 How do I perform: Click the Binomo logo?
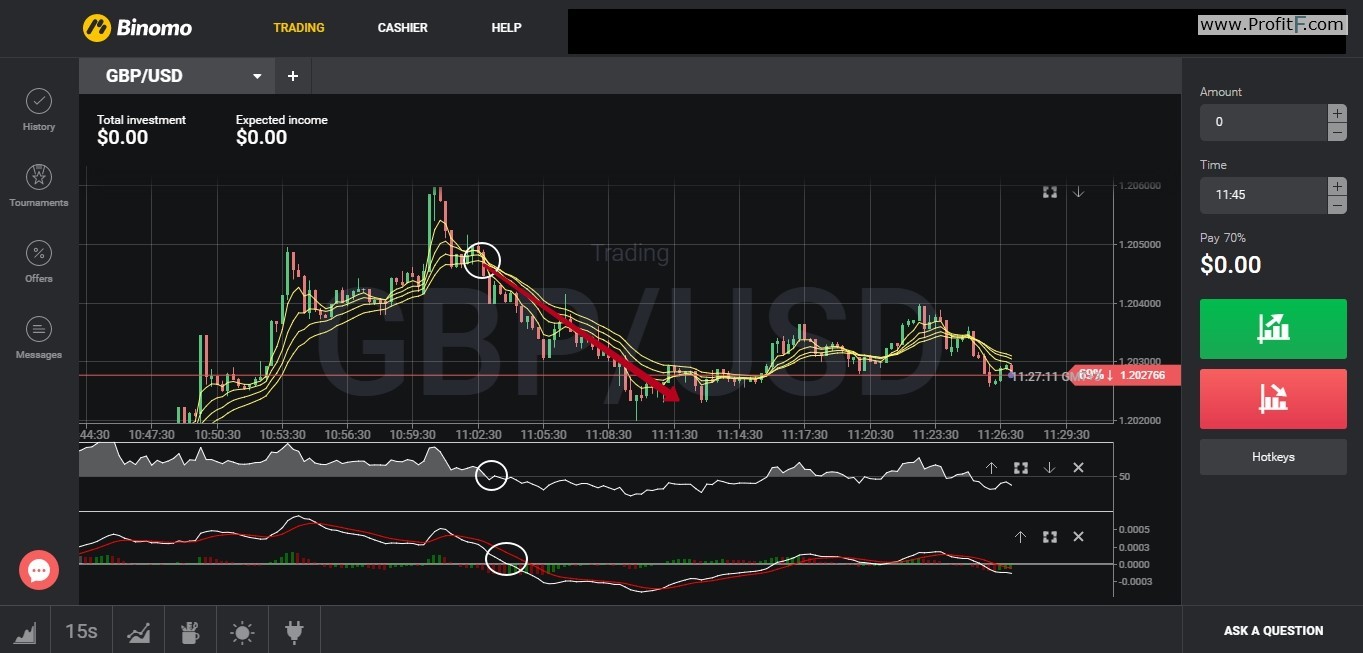point(137,27)
